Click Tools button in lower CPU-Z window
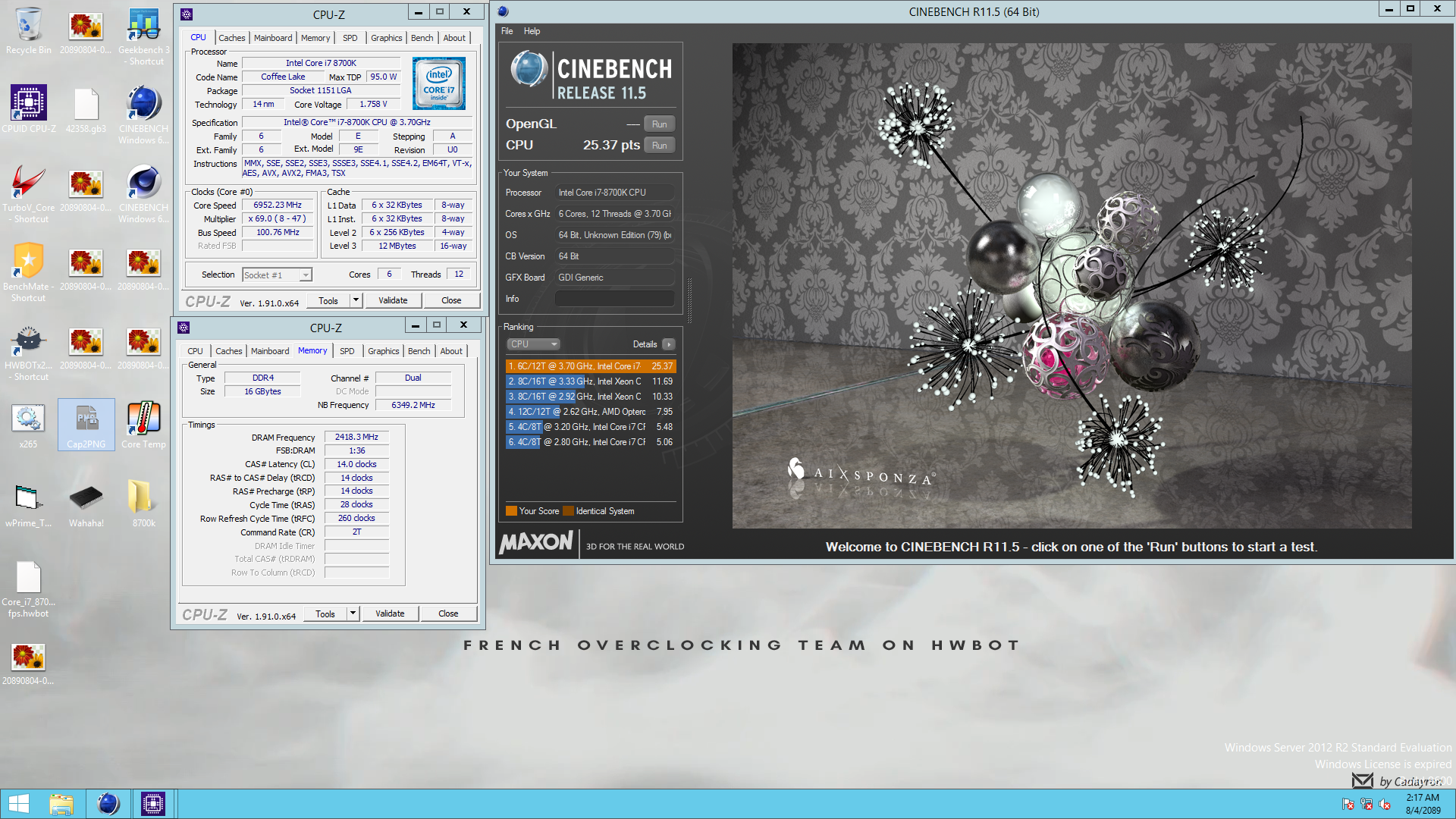Screen dimensions: 1456x819 325,613
